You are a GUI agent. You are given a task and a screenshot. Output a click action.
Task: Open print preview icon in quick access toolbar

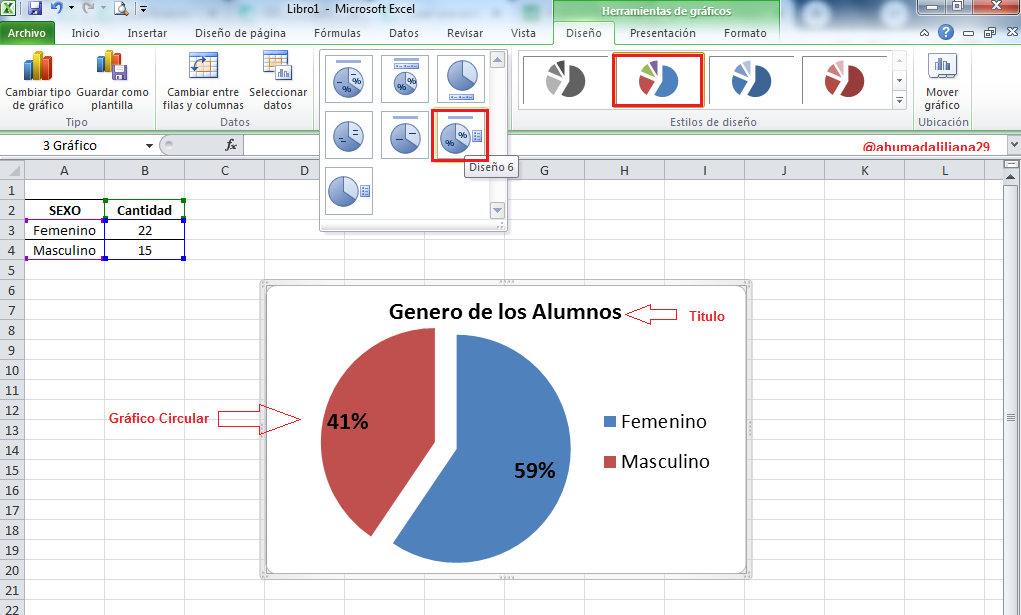121,8
